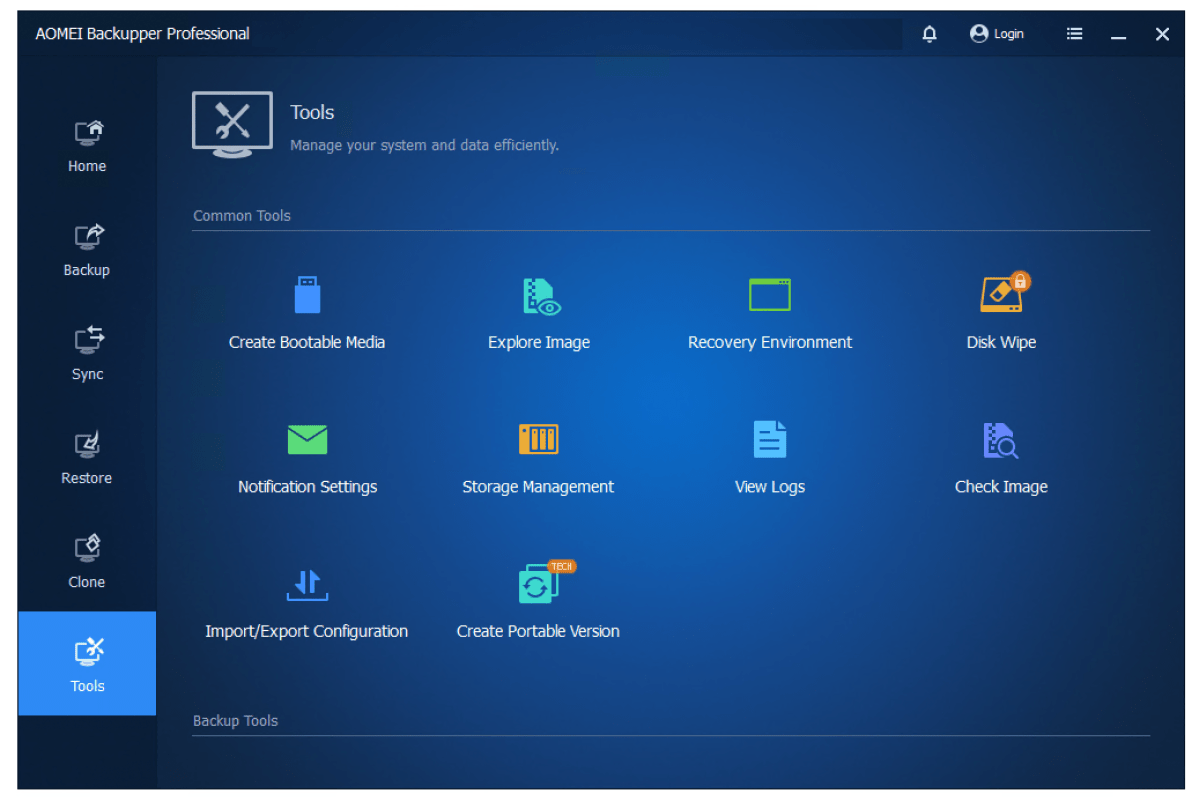Viewport: 1199px width, 801px height.
Task: Click the large Tools header monitor icon
Action: coord(232,125)
